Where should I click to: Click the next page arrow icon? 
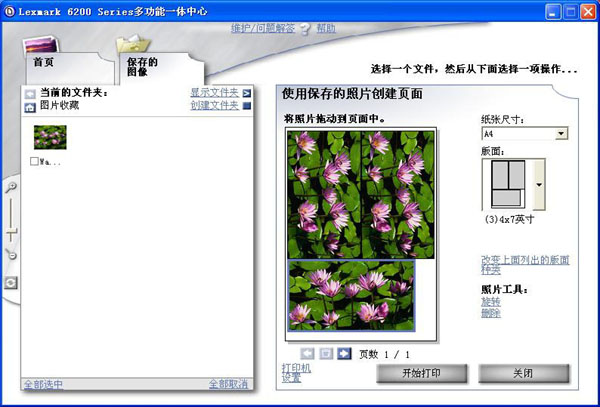pyautogui.click(x=344, y=353)
